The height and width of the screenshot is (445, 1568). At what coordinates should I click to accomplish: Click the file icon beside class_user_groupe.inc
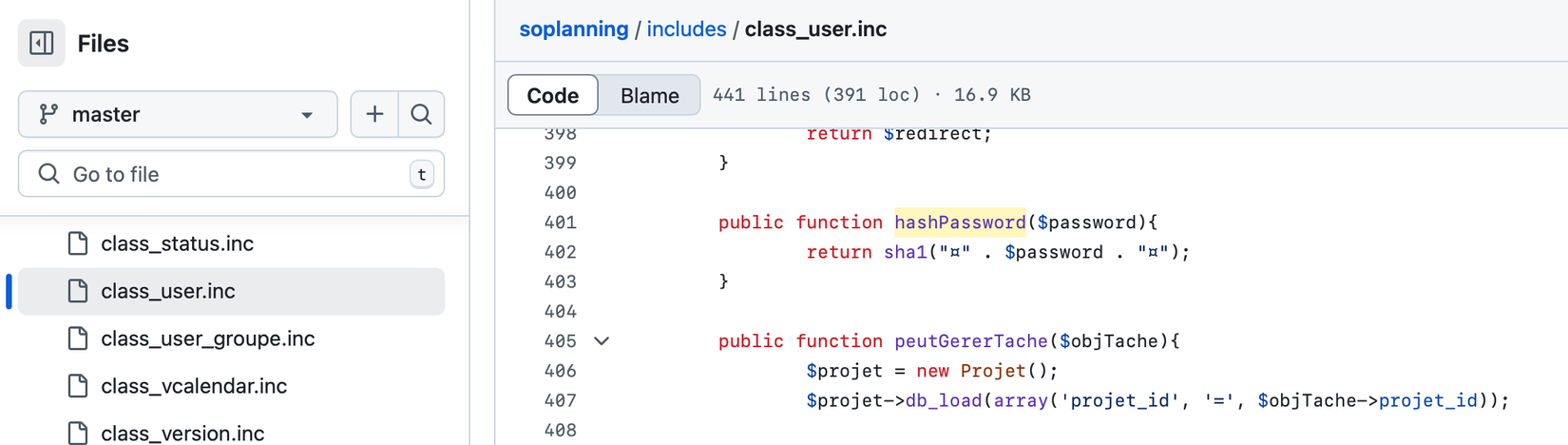tap(78, 339)
